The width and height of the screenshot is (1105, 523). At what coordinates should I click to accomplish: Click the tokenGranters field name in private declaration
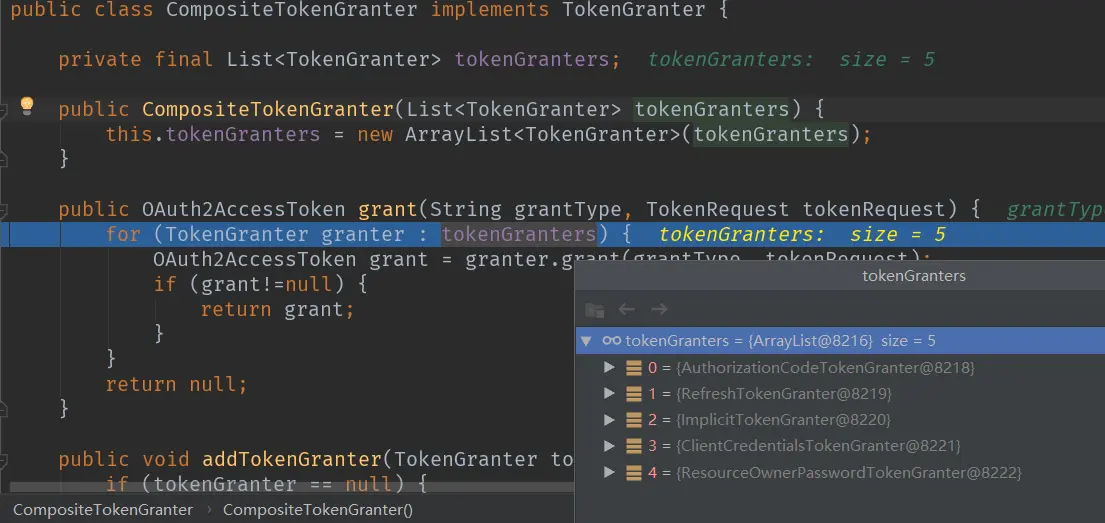(531, 60)
